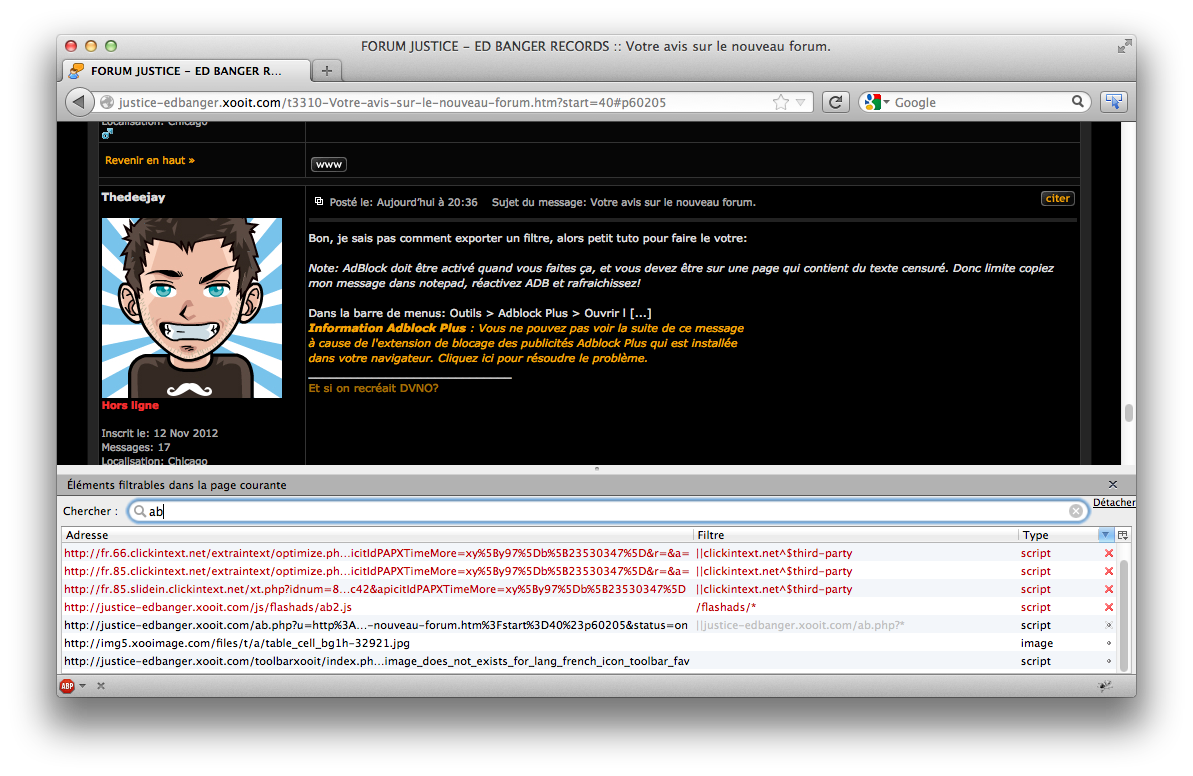Click the blue sort arrow column header
This screenshot has height=776, width=1193.
[x=1106, y=535]
